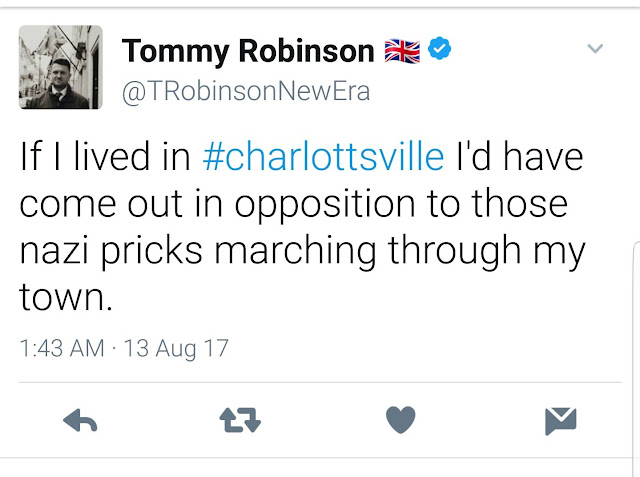The height and width of the screenshot is (477, 640).
Task: Send tweet via direct message envelope icon
Action: [x=561, y=422]
